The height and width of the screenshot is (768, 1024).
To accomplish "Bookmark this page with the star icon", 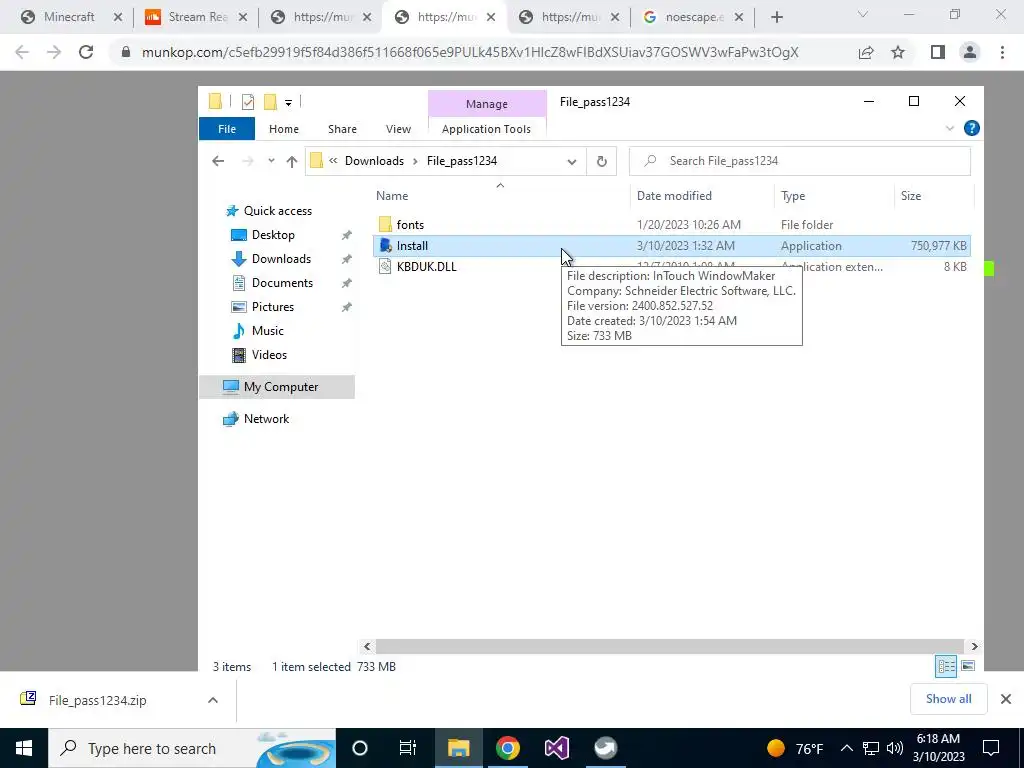I will point(898,53).
